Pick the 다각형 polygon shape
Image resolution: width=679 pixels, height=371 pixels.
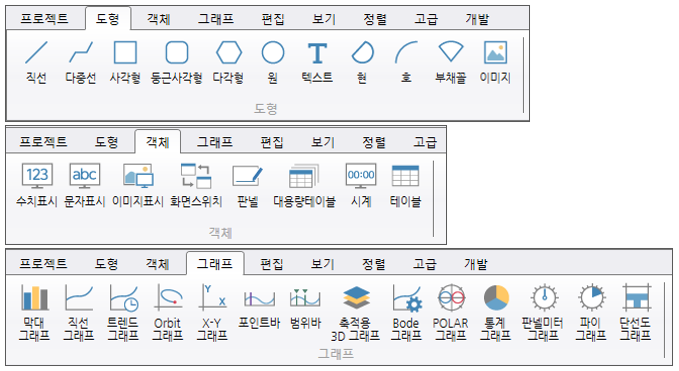coord(229,62)
